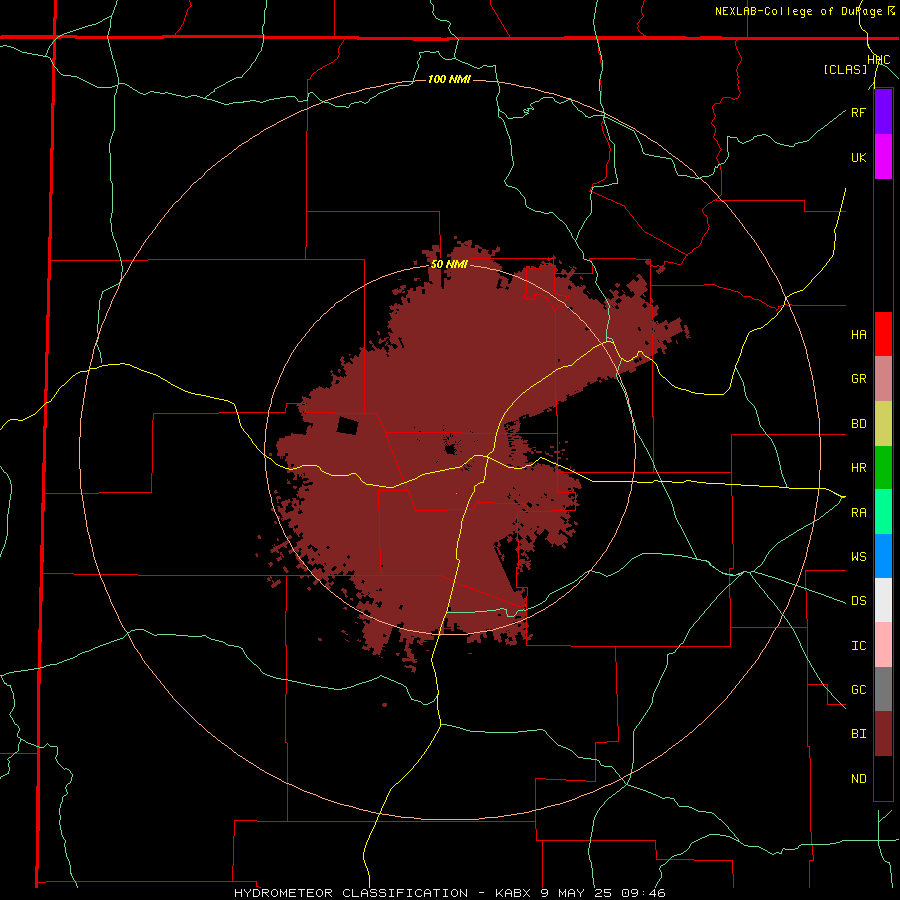Pick the HR green legend swatch
This screenshot has width=900, height=900.
(x=883, y=468)
